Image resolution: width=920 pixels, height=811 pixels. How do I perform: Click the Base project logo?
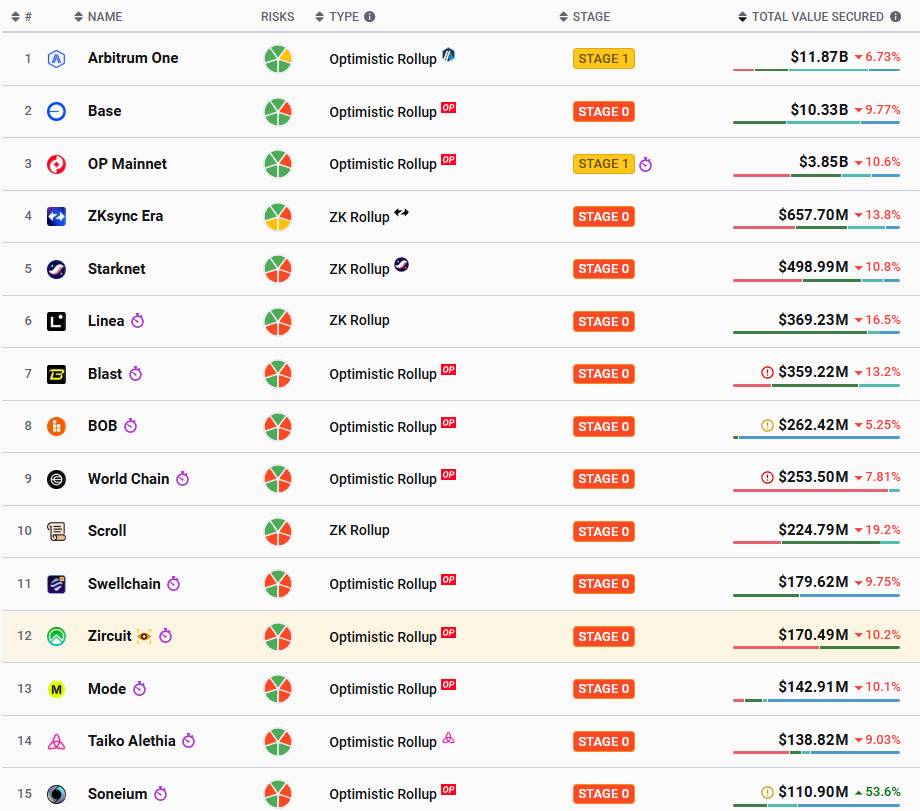(57, 111)
